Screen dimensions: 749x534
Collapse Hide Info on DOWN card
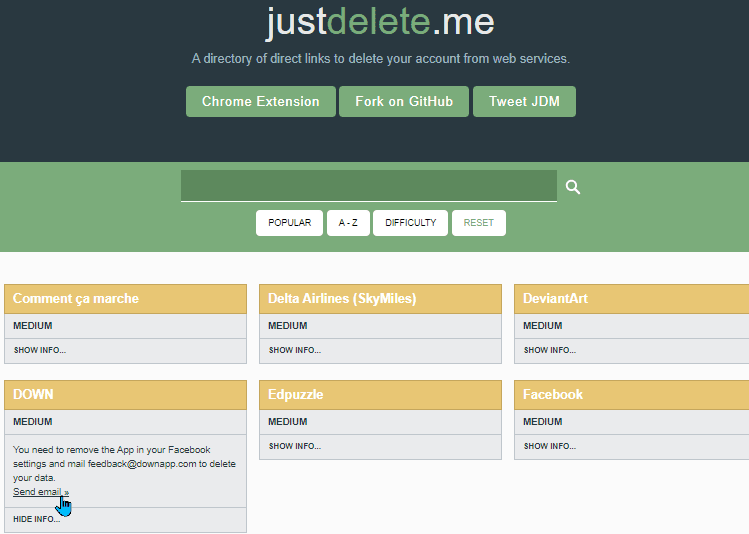(x=36, y=519)
